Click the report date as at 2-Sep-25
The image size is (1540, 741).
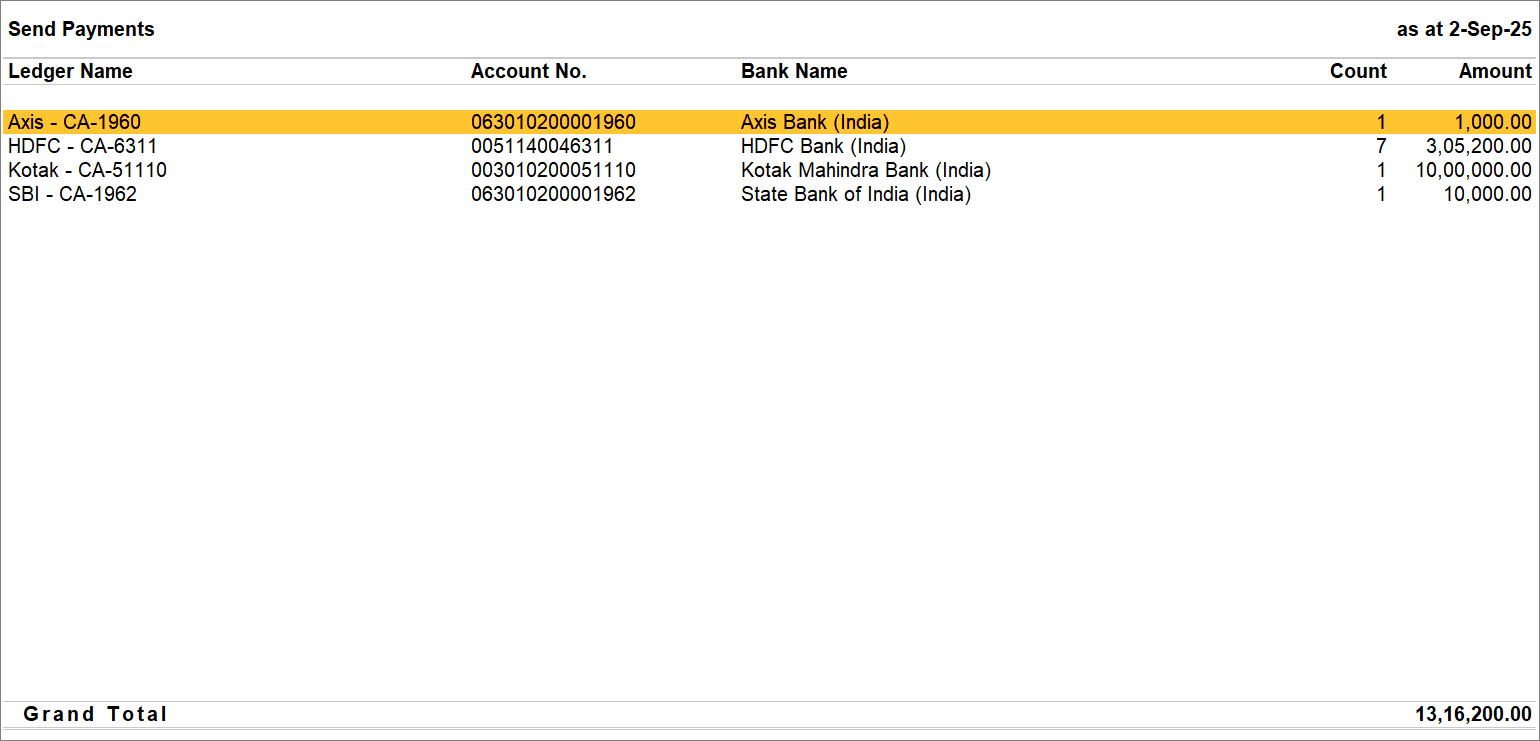point(1463,29)
